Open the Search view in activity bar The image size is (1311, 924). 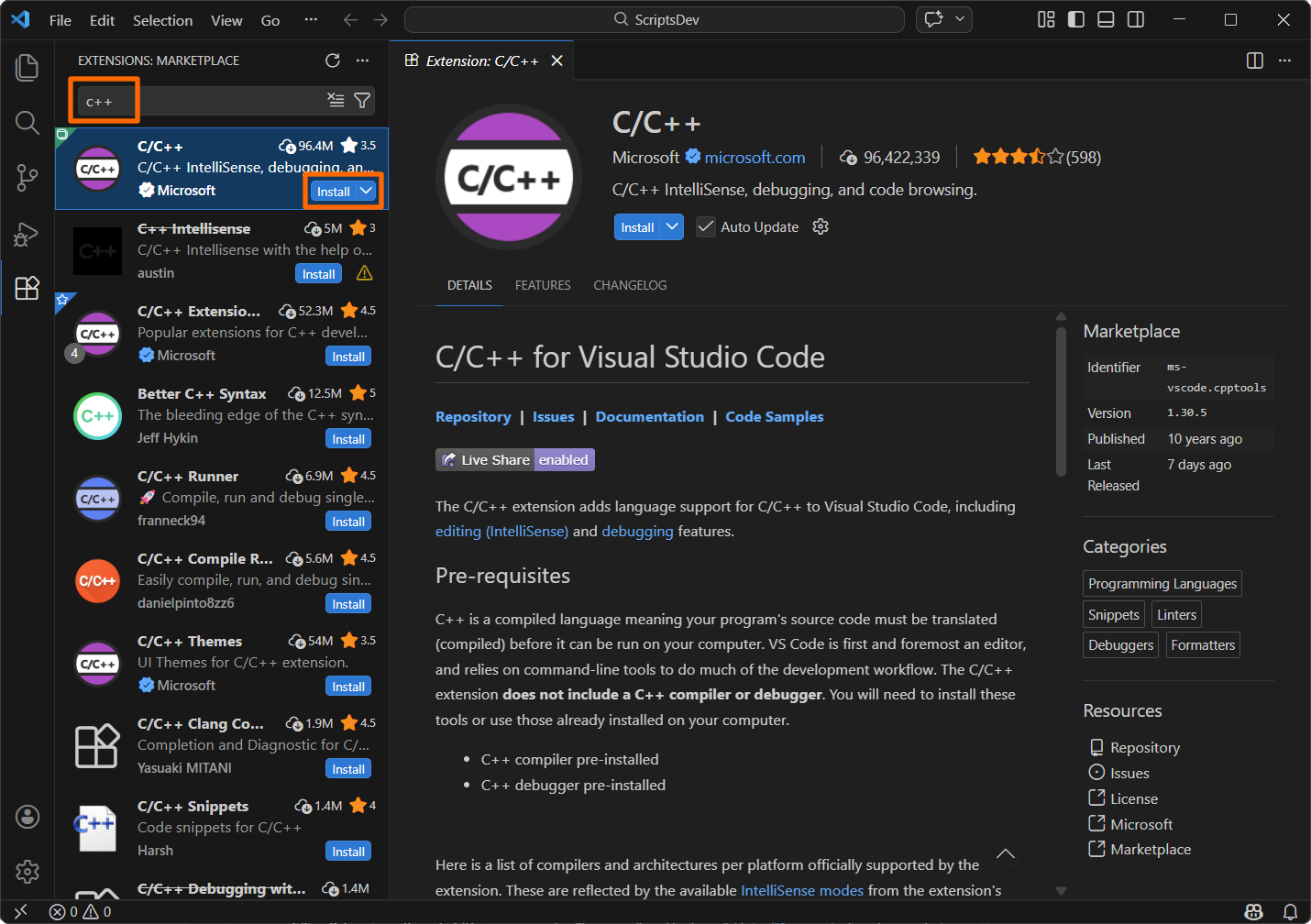(28, 122)
